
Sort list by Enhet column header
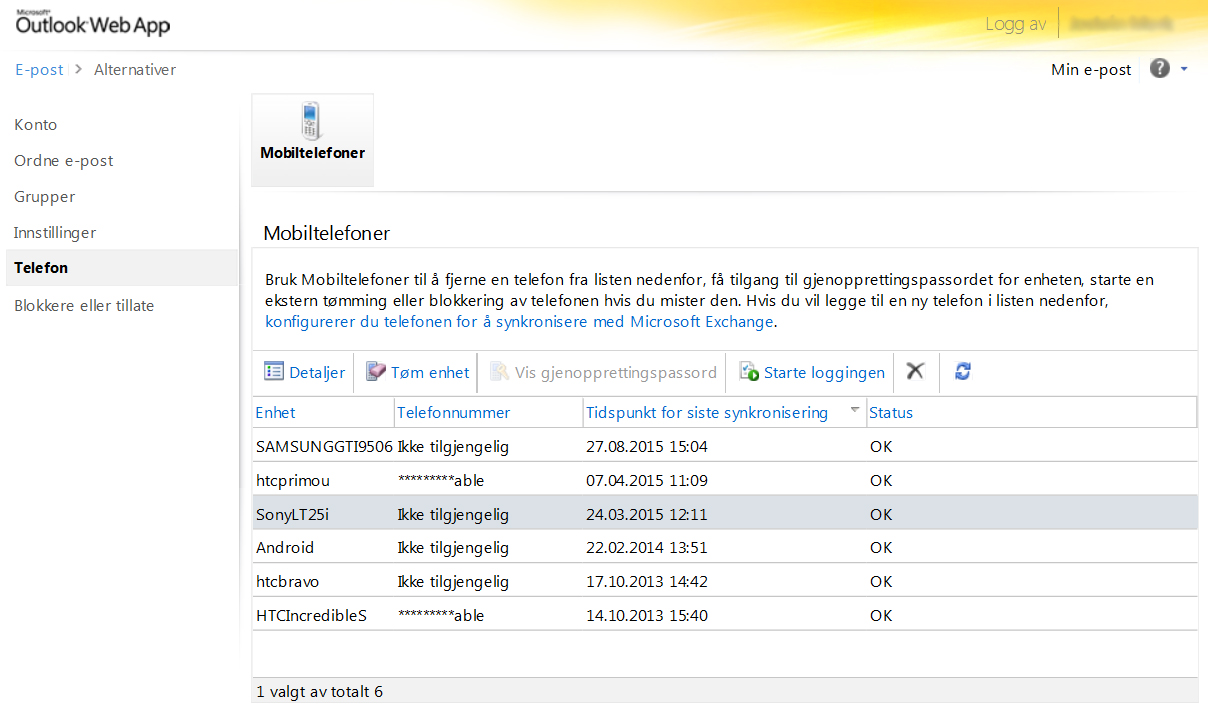pos(276,412)
